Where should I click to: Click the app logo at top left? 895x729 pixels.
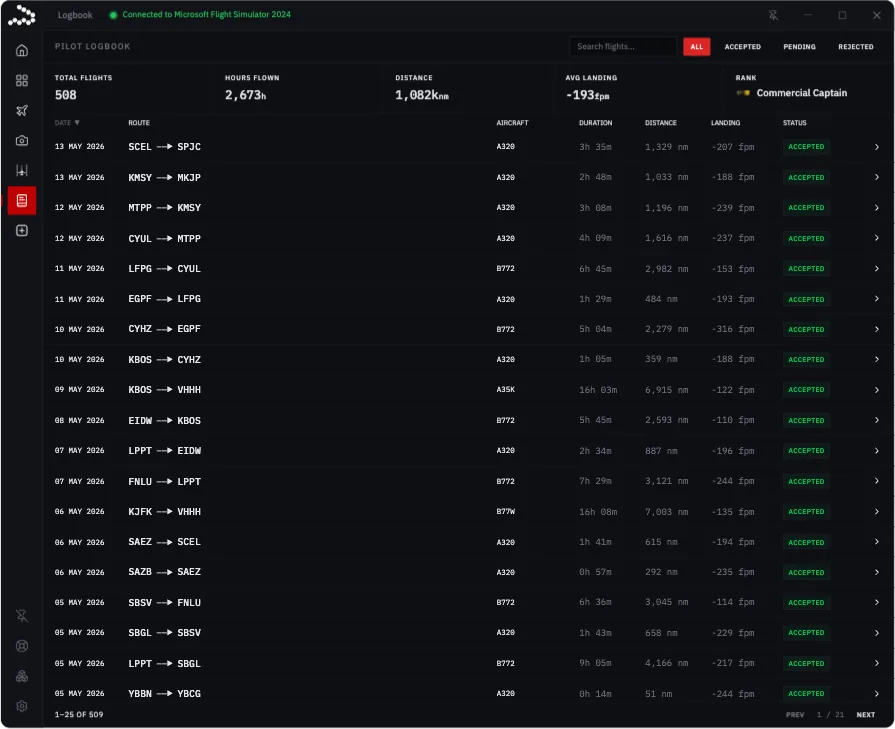(x=22, y=15)
